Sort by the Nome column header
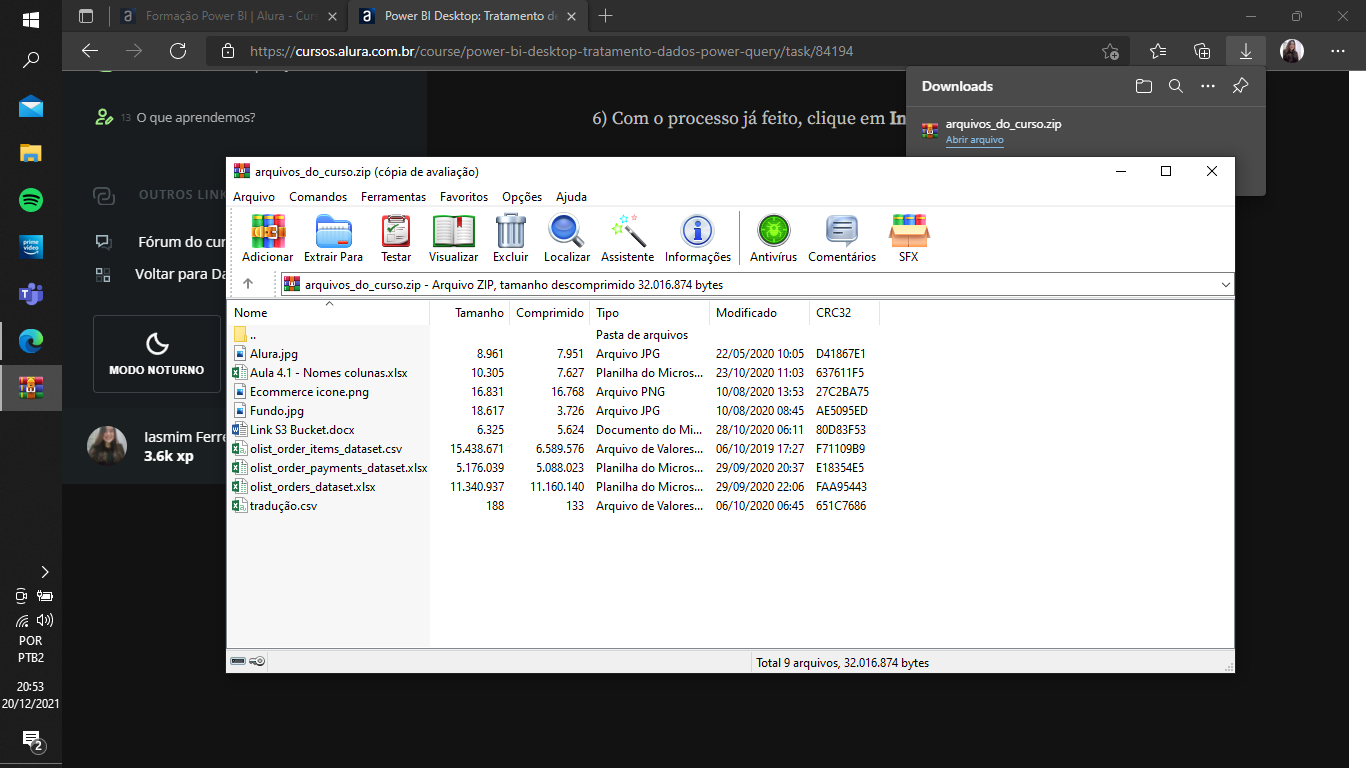 (x=328, y=313)
